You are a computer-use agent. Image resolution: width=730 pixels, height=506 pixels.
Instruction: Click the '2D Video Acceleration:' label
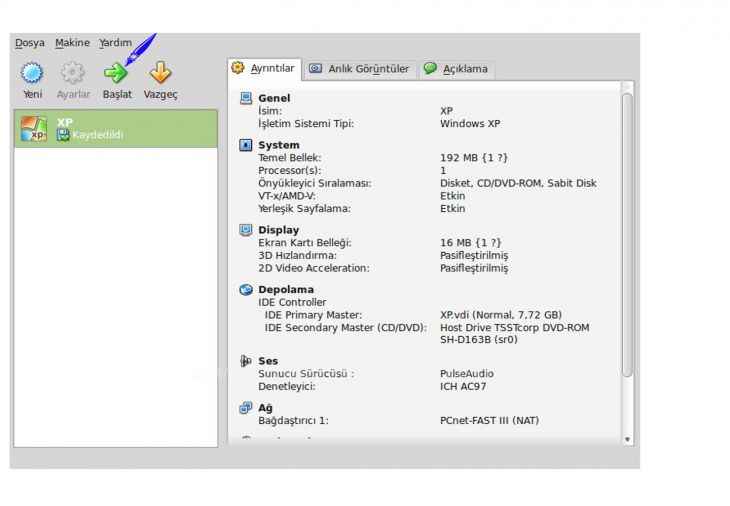[314, 268]
